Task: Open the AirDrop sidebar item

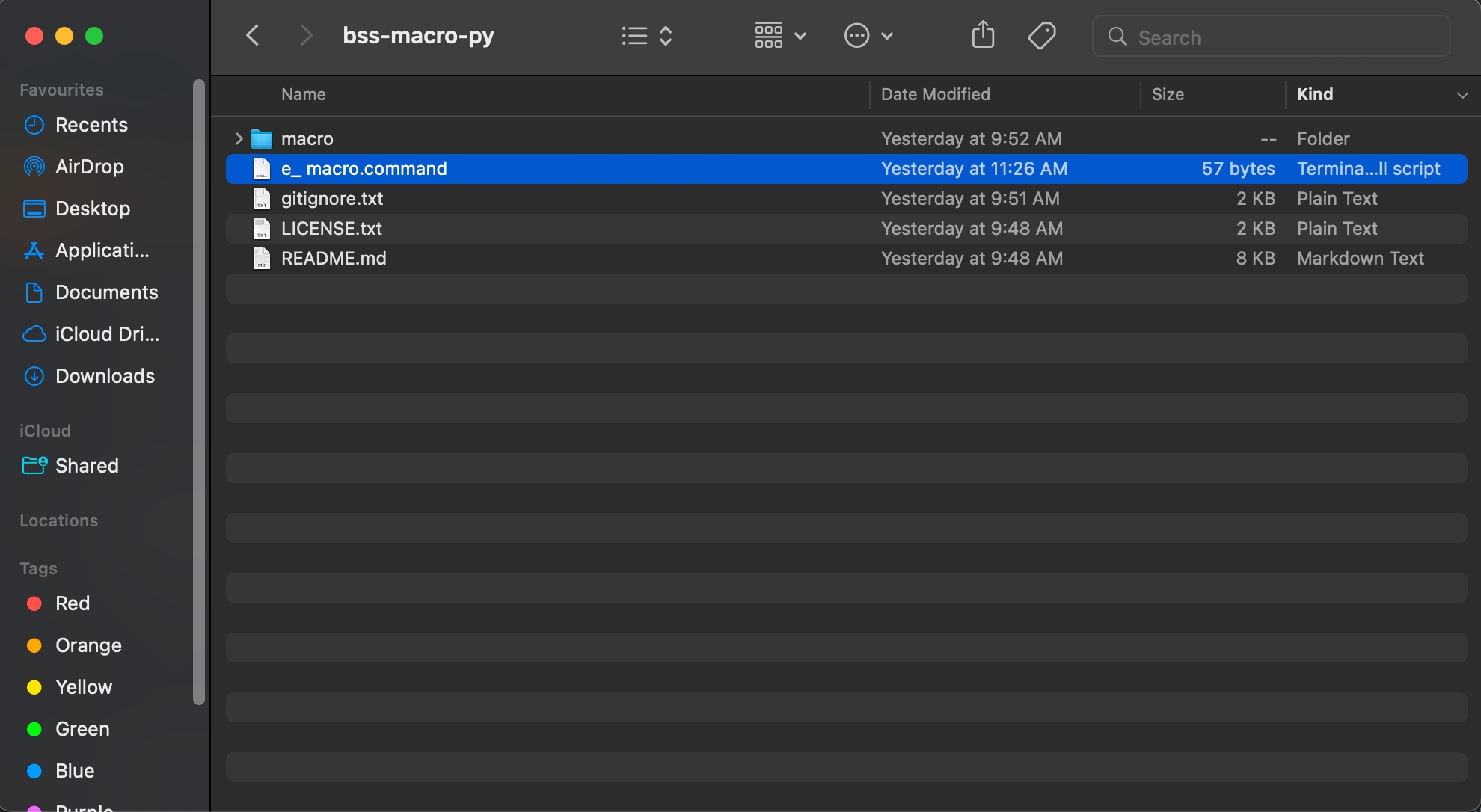Action: 89,167
